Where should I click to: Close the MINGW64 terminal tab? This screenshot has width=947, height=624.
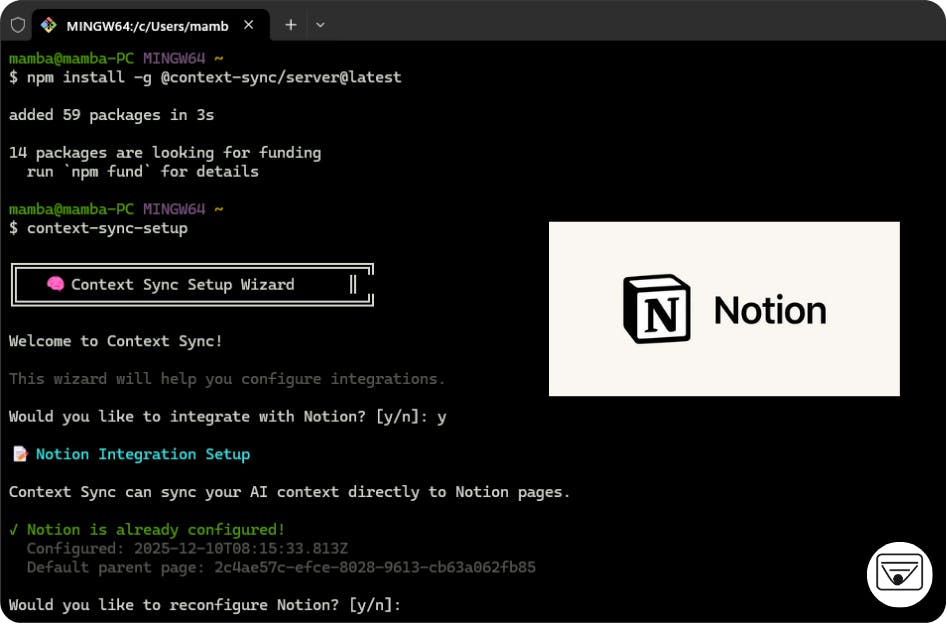(x=248, y=25)
